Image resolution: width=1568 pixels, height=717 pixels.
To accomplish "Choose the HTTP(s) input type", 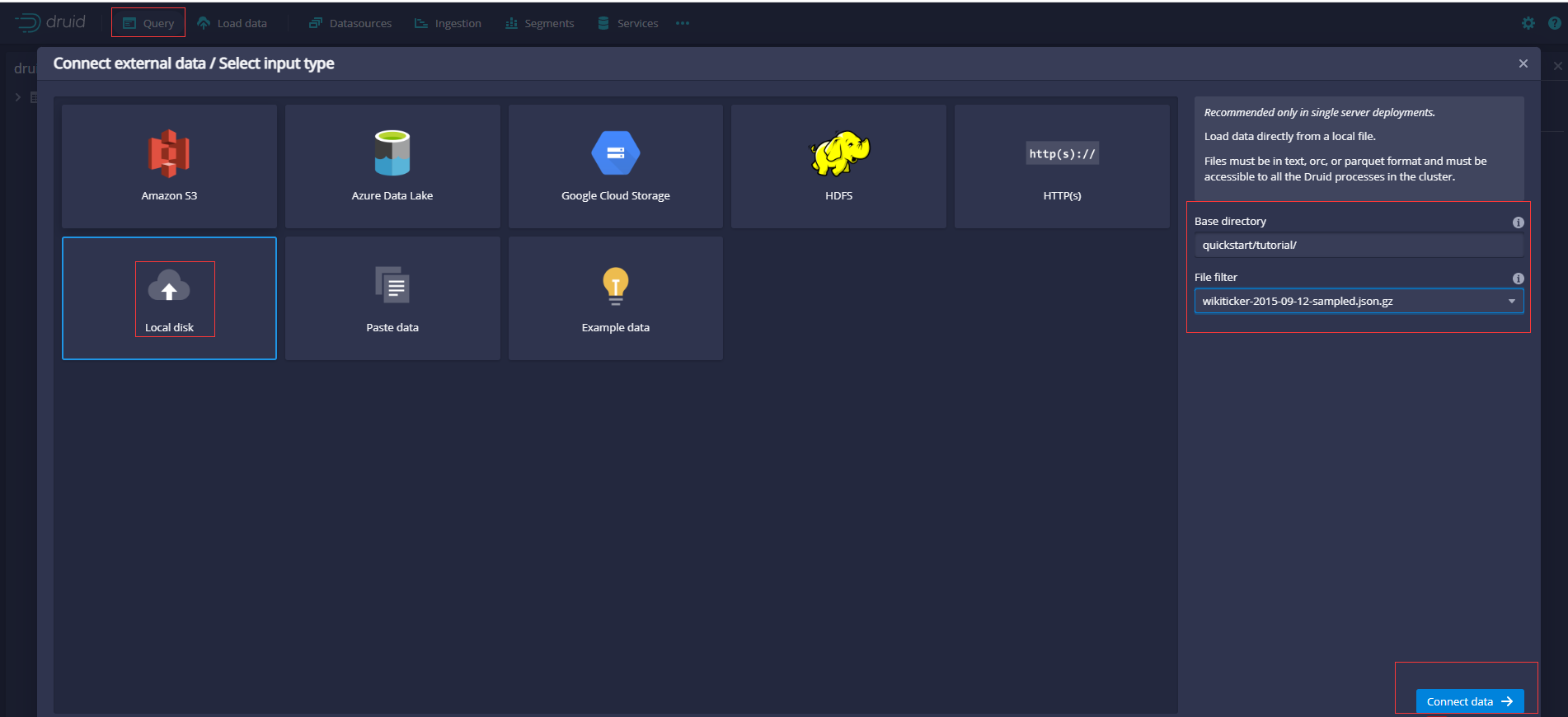I will click(1062, 166).
